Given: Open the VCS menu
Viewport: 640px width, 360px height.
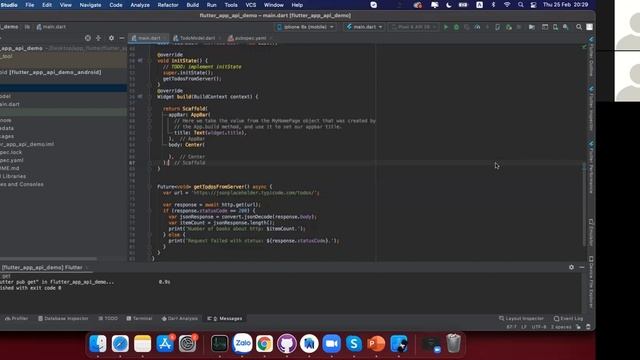Looking at the screenshot, I should coord(251,5).
